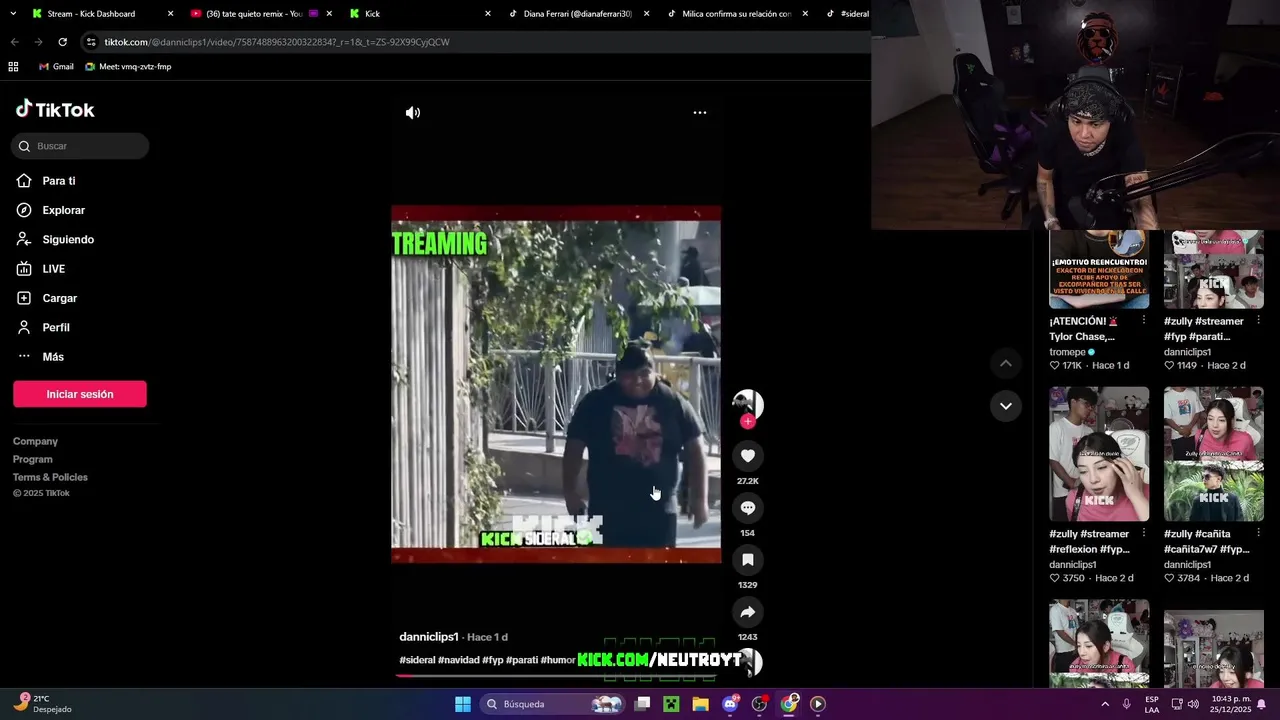Open site information icon in address bar
The height and width of the screenshot is (720, 1280).
click(x=91, y=42)
